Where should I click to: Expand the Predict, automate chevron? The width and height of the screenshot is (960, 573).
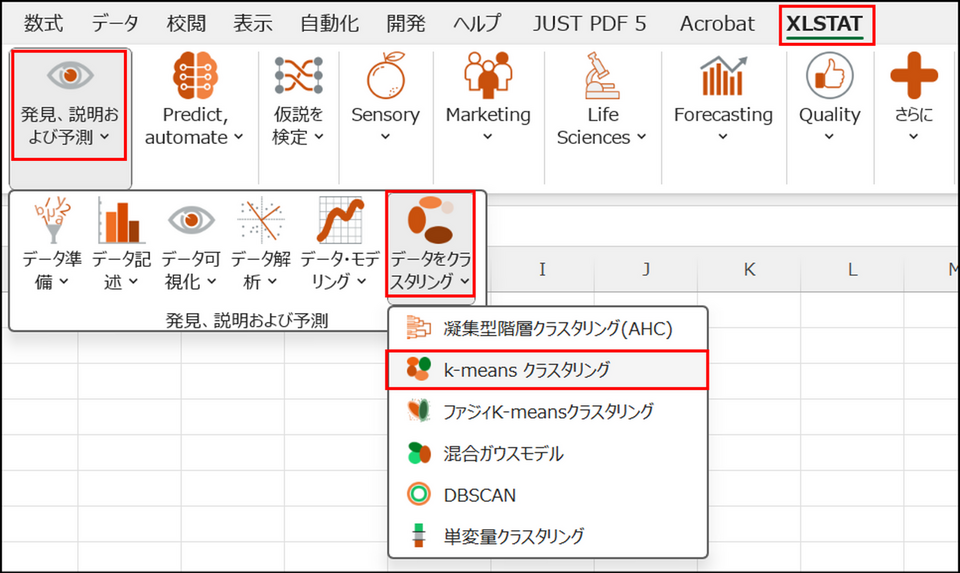pos(239,137)
